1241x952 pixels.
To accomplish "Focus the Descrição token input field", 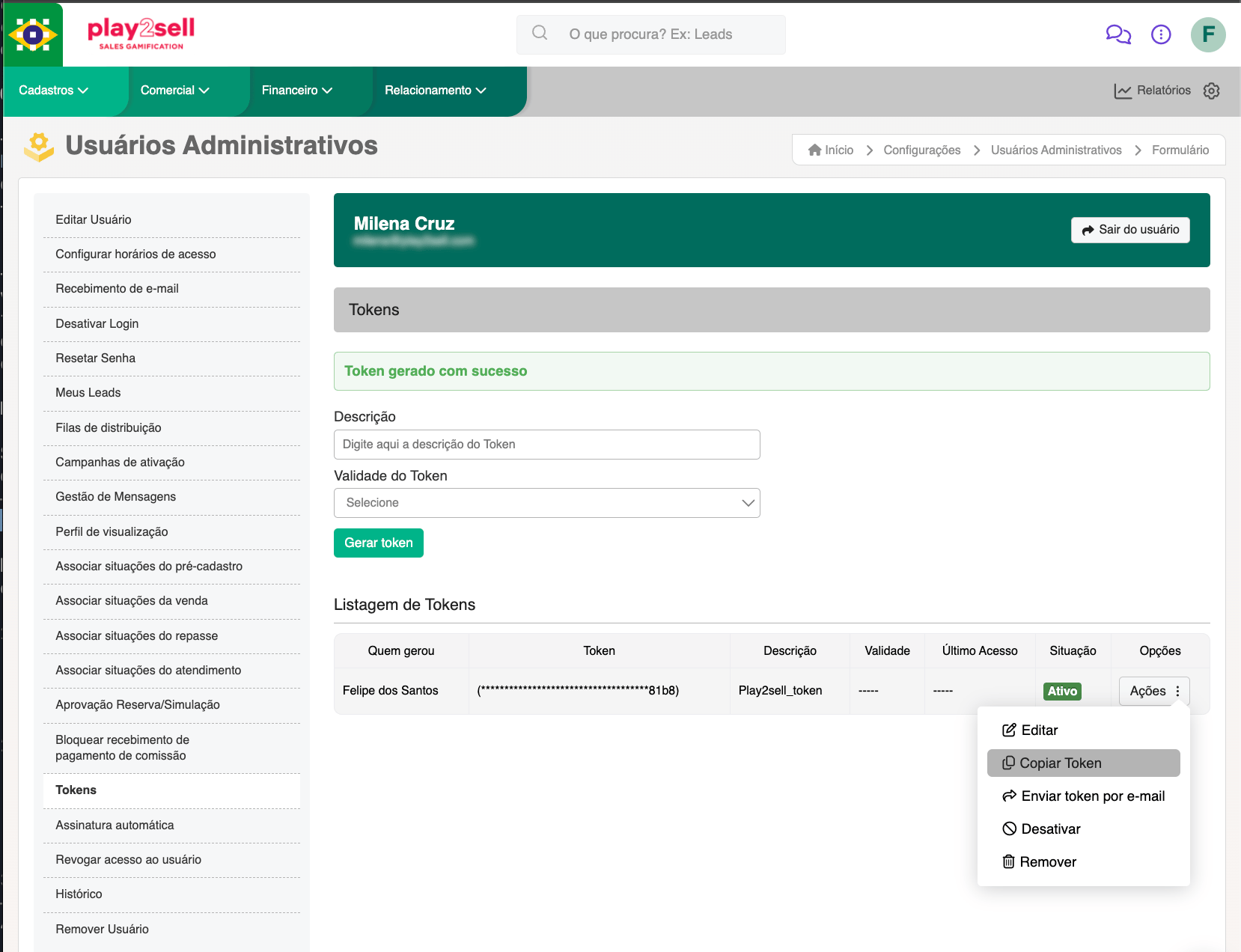I will (x=547, y=445).
